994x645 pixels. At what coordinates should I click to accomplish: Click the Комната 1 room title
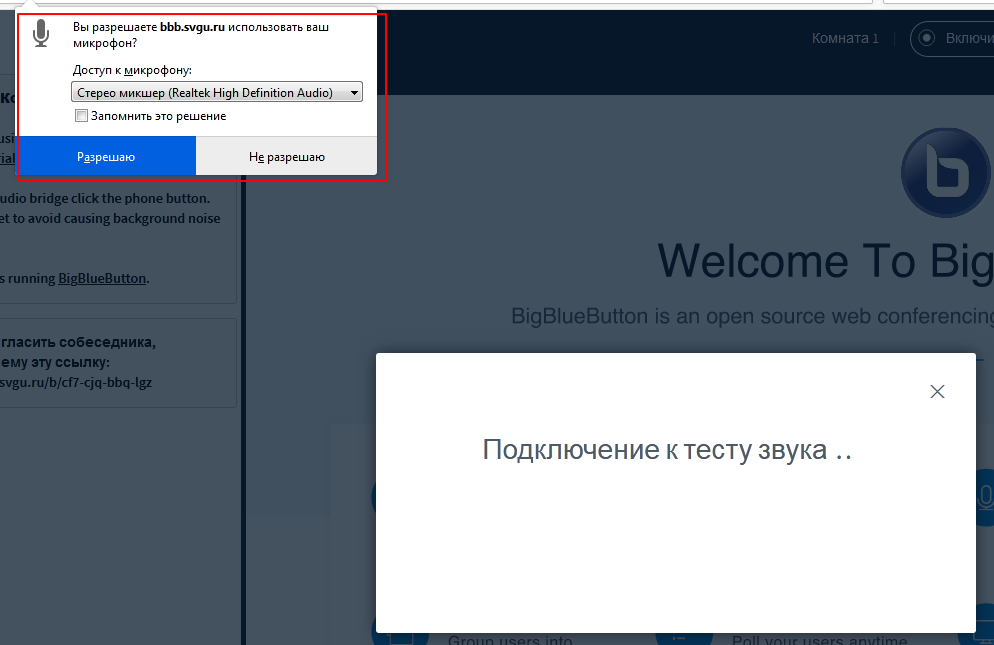click(x=845, y=38)
